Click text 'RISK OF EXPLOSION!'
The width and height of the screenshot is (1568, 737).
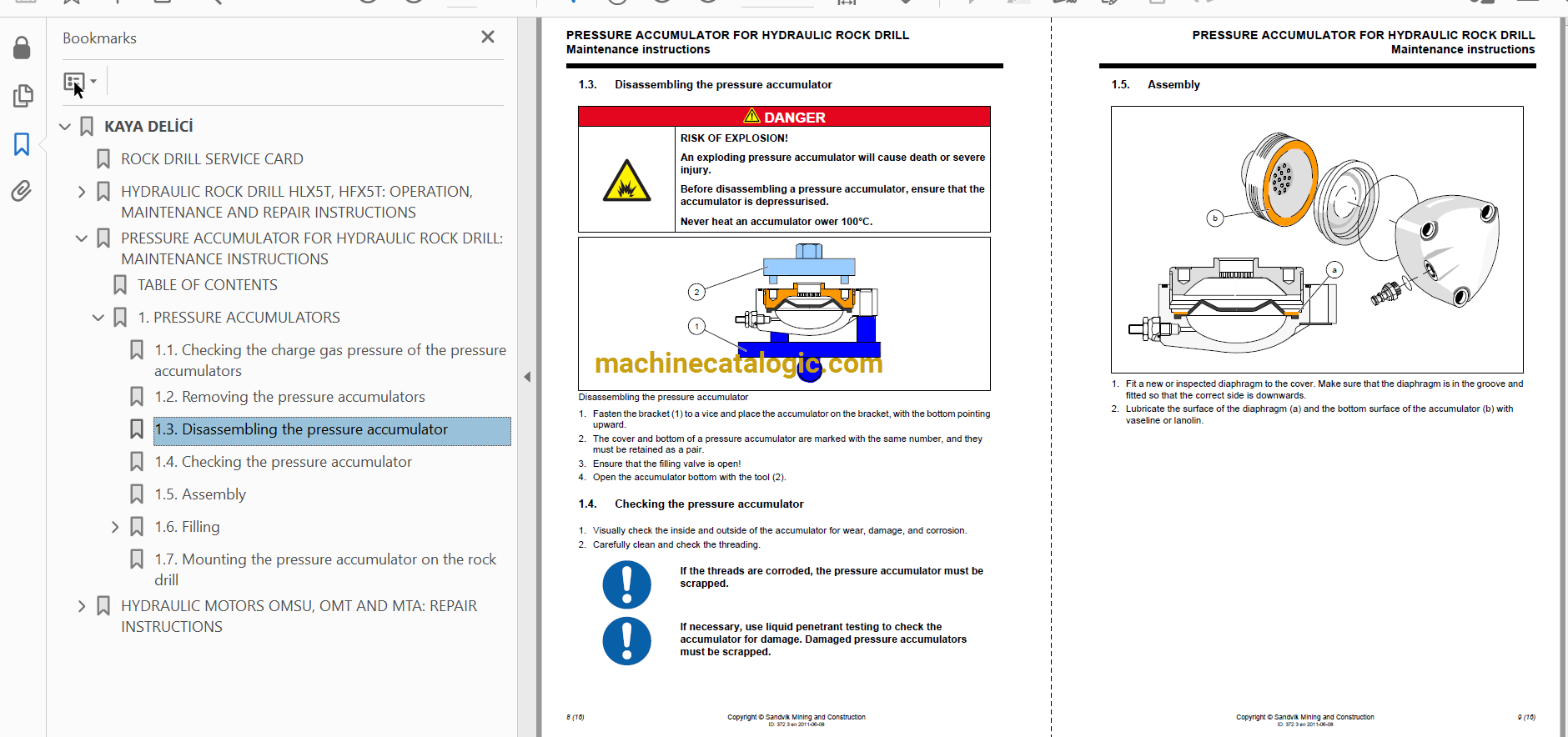click(x=734, y=138)
